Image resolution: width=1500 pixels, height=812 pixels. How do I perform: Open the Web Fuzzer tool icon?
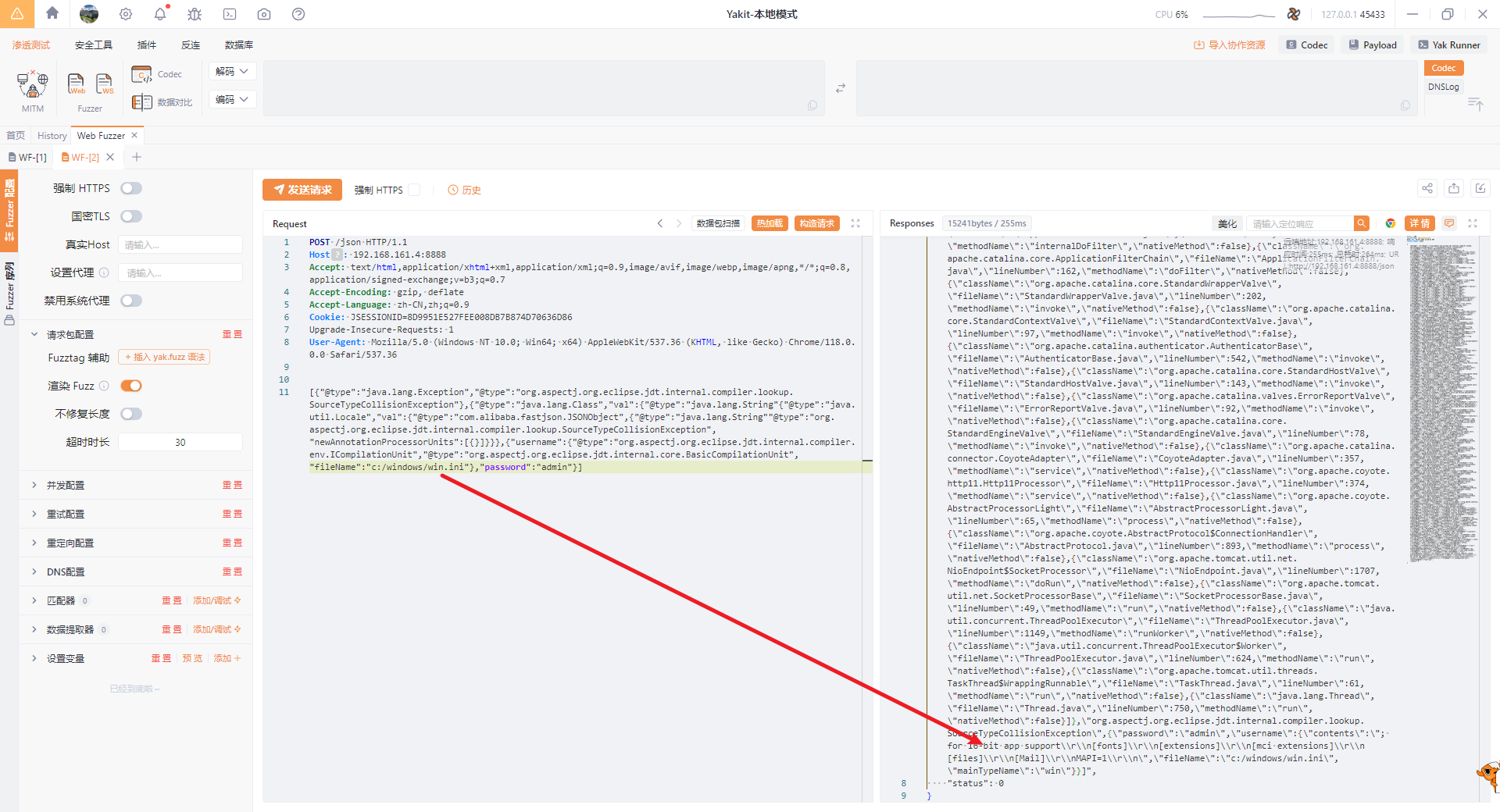coord(77,84)
